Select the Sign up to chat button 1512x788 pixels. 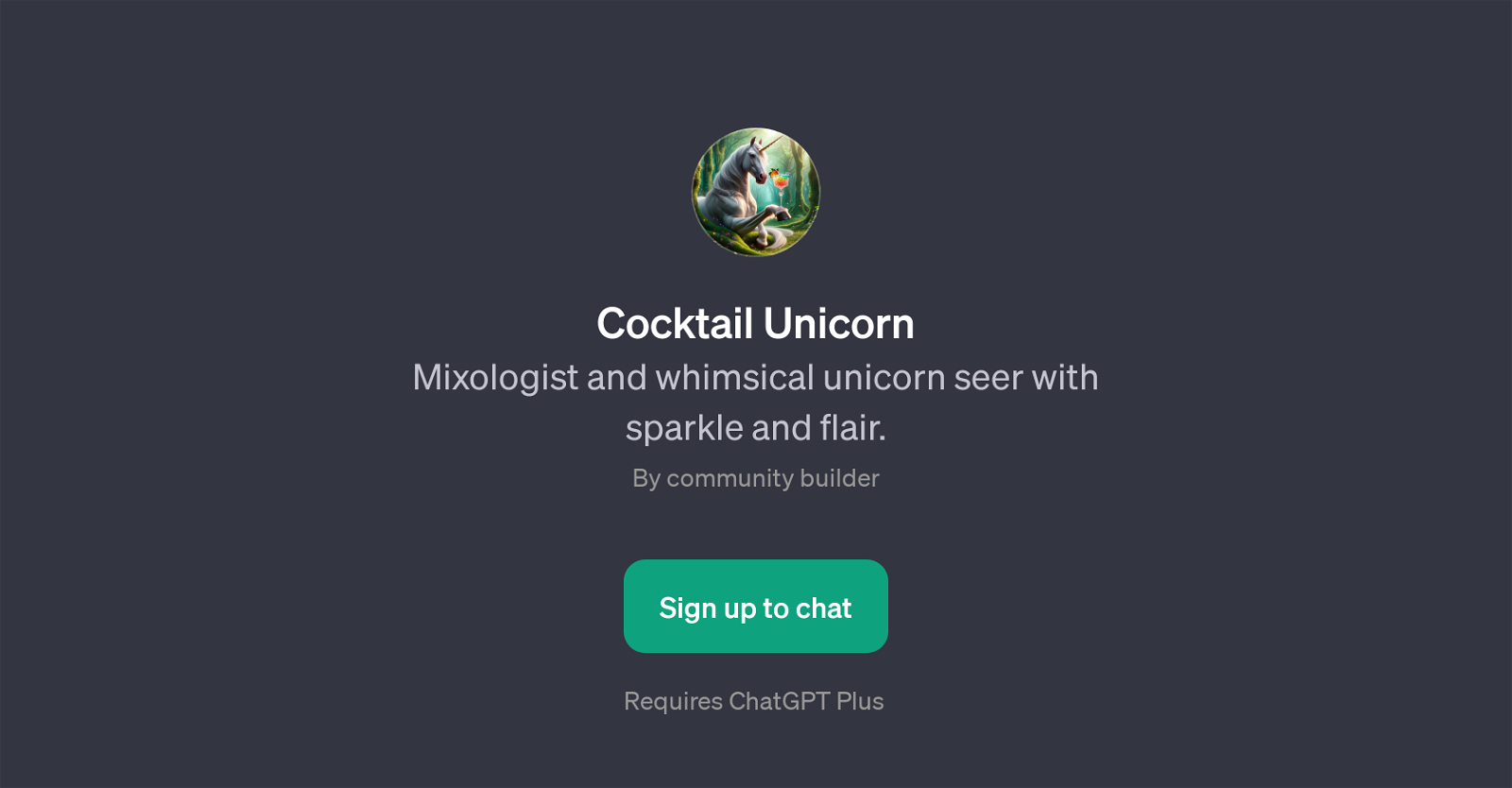click(756, 607)
